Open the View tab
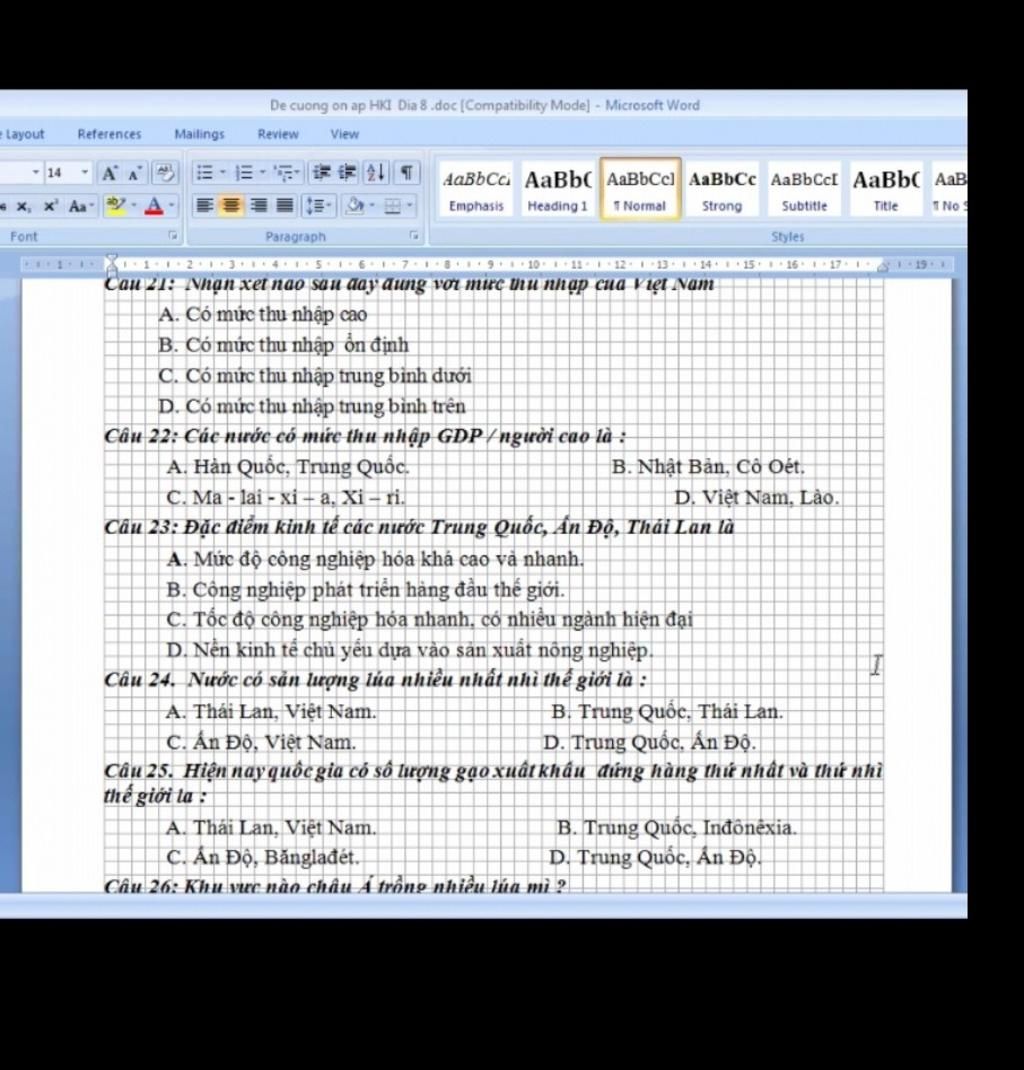The image size is (1024, 1070). click(345, 134)
